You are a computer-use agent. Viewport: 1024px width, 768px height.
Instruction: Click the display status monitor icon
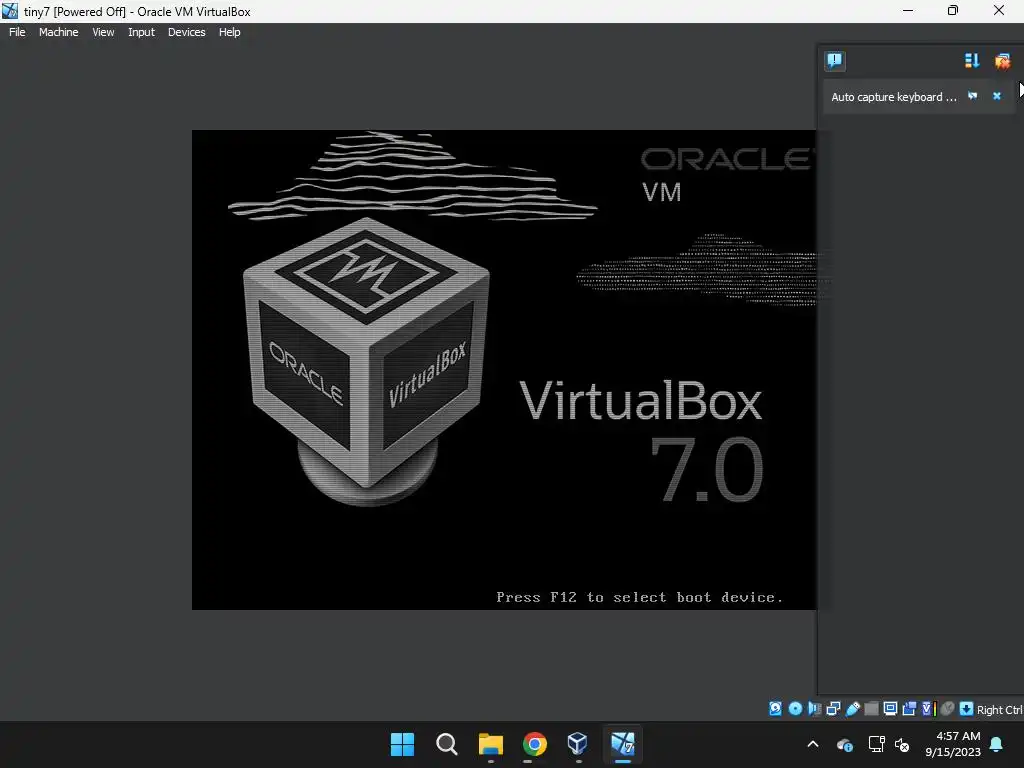[890, 709]
